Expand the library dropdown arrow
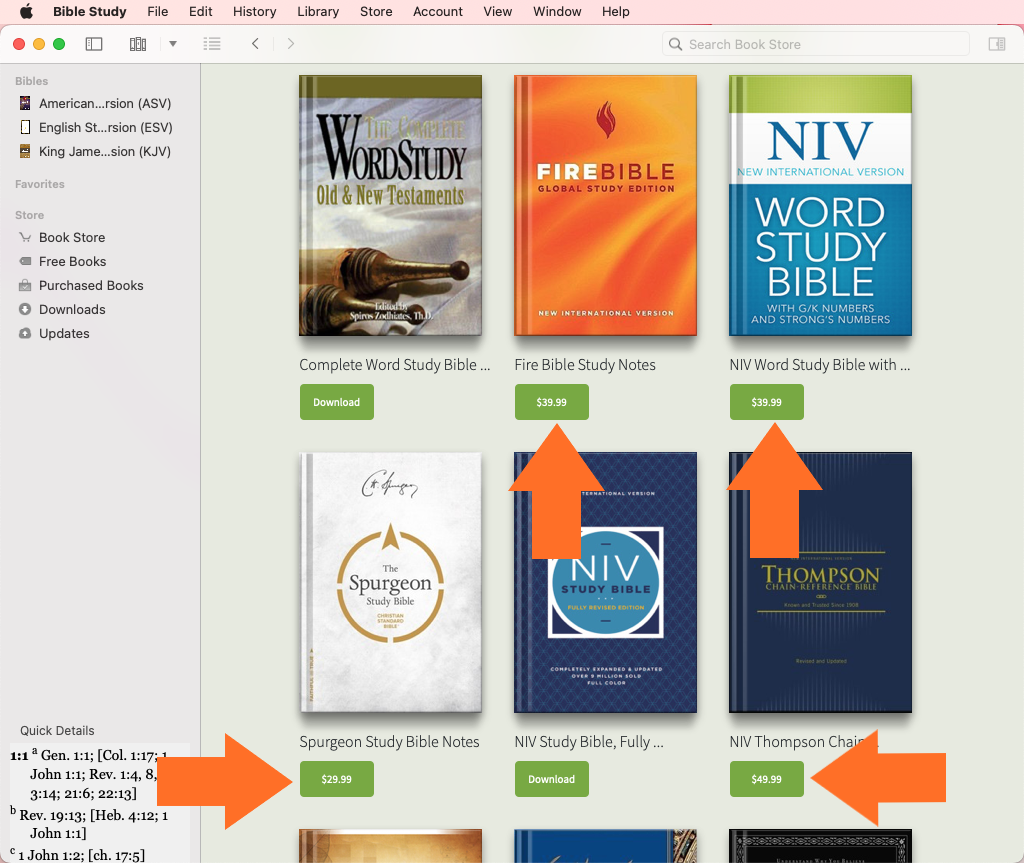1024x863 pixels. coord(173,44)
